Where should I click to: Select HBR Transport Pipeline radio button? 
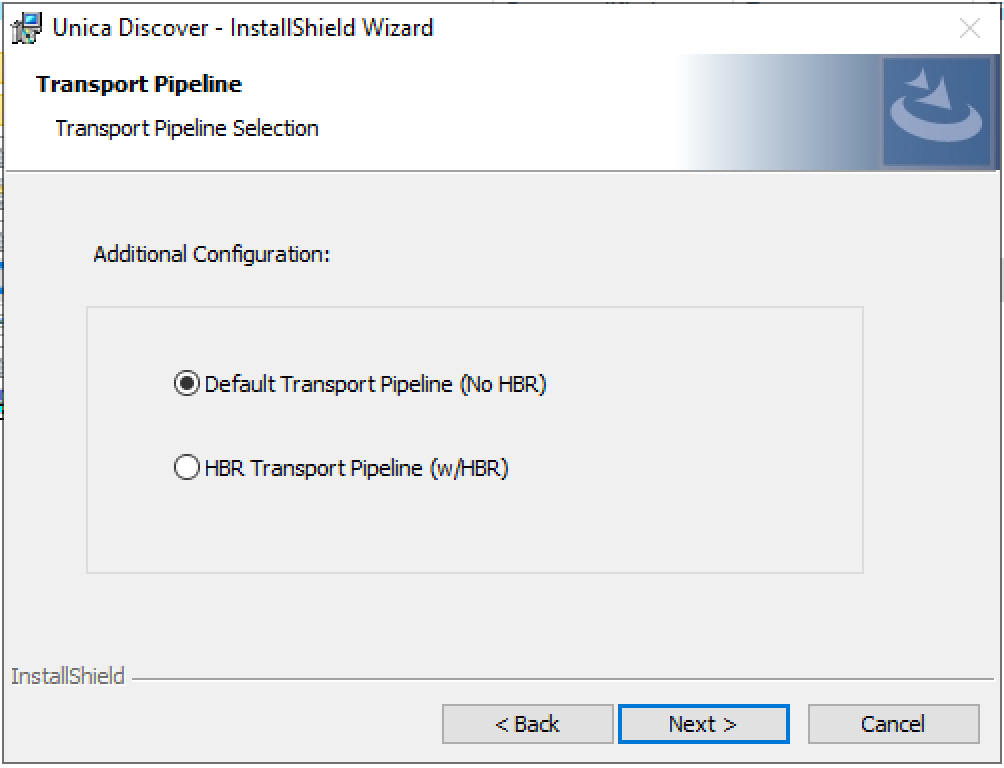[187, 468]
